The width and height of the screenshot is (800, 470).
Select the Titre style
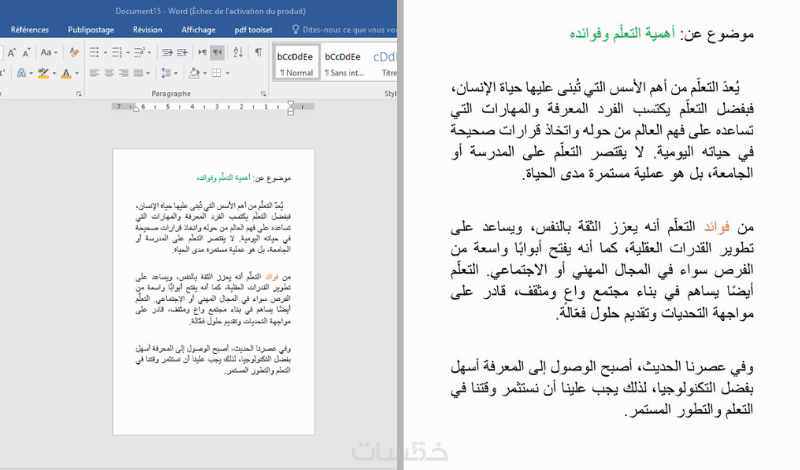[x=384, y=62]
